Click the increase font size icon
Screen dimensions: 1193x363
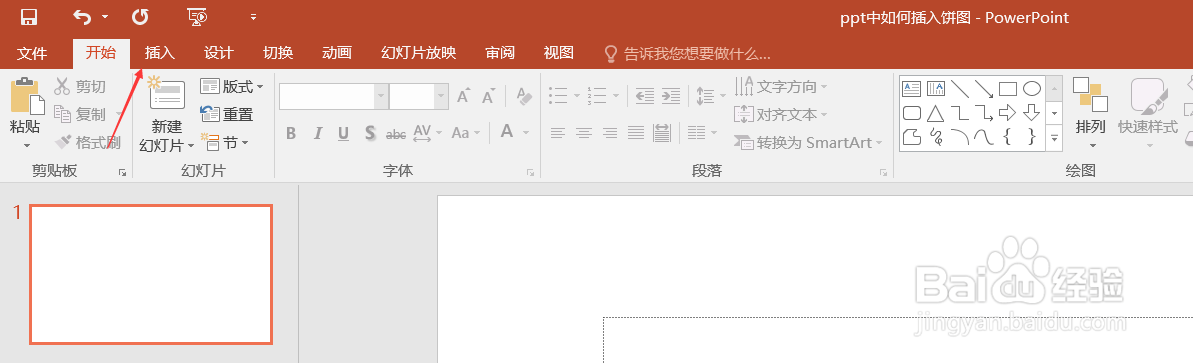tap(463, 96)
